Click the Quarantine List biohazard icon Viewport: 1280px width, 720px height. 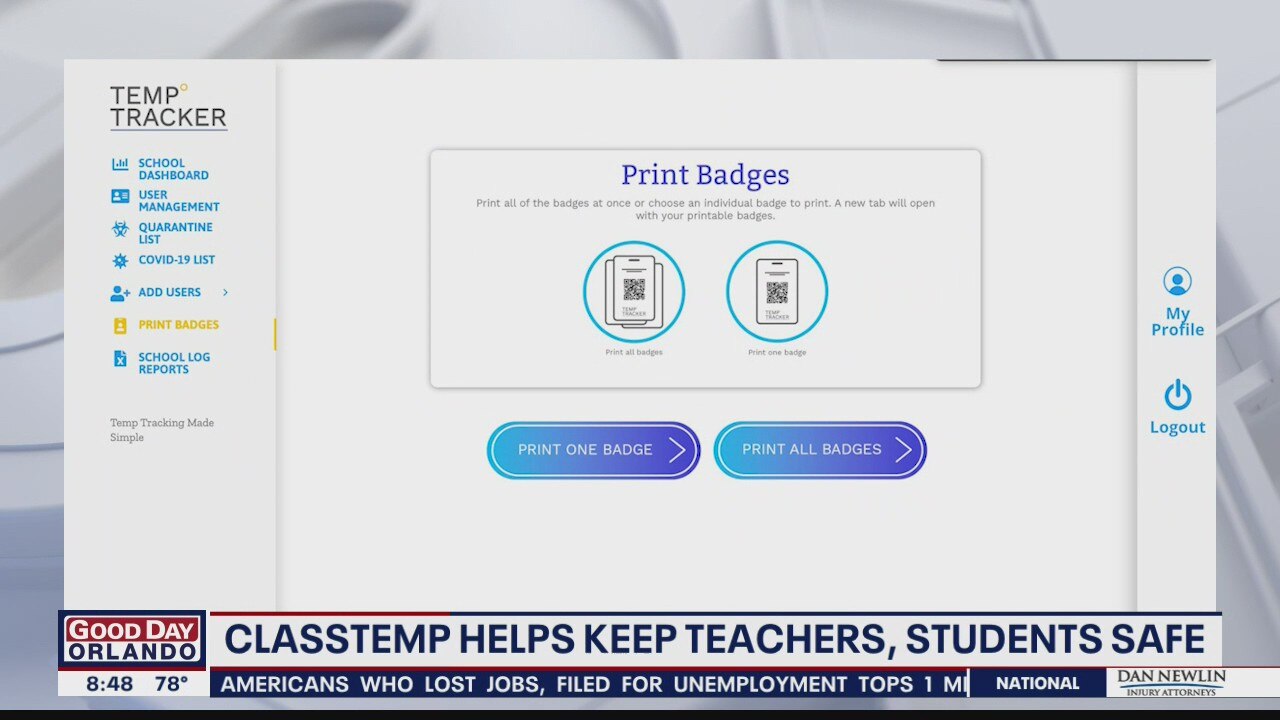120,229
